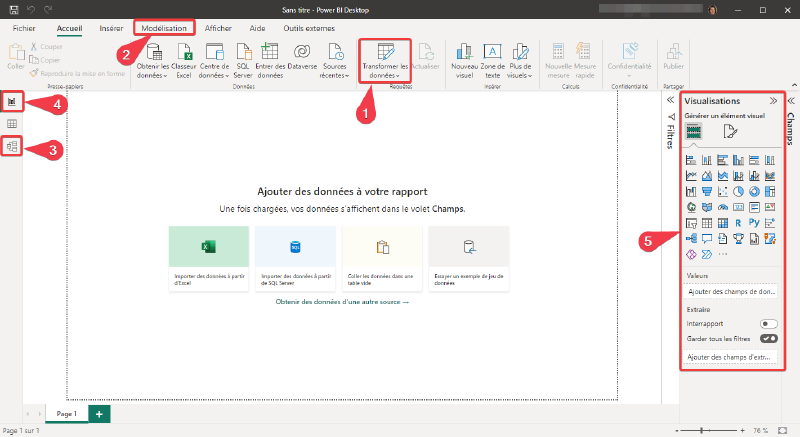This screenshot has height=437, width=800.
Task: Add the slicer visual
Action: click(x=691, y=223)
